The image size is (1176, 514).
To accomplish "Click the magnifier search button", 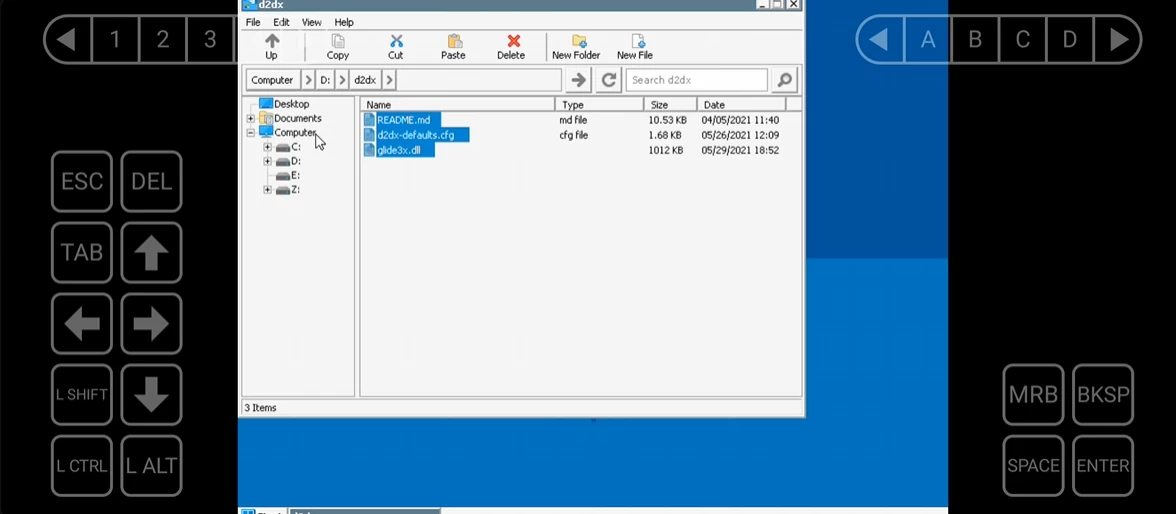I will pos(784,80).
